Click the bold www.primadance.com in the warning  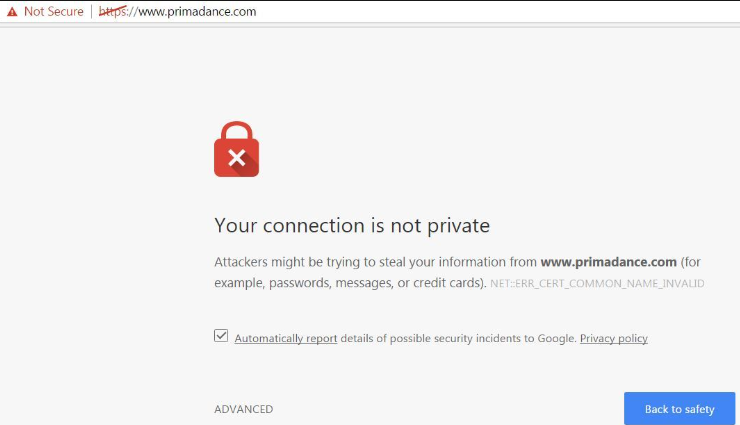point(608,262)
